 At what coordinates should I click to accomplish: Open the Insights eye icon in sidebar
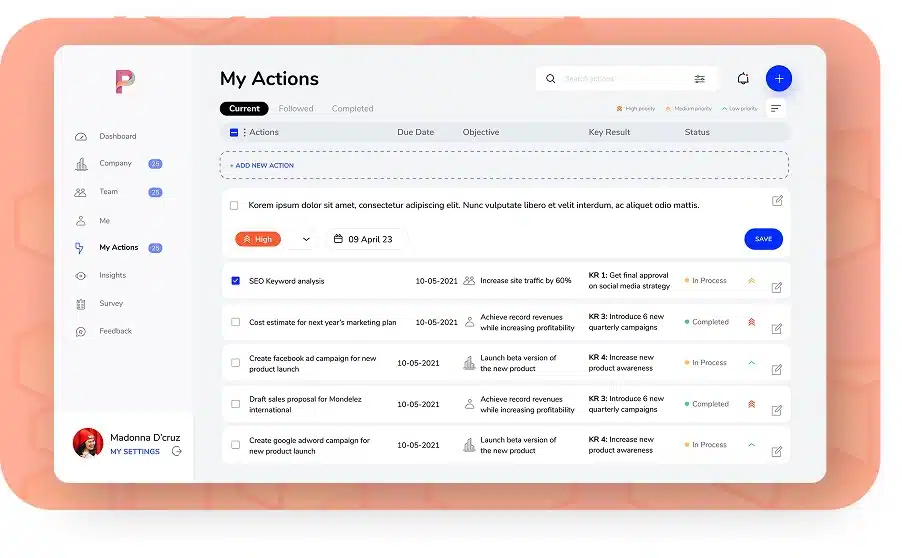coord(81,276)
